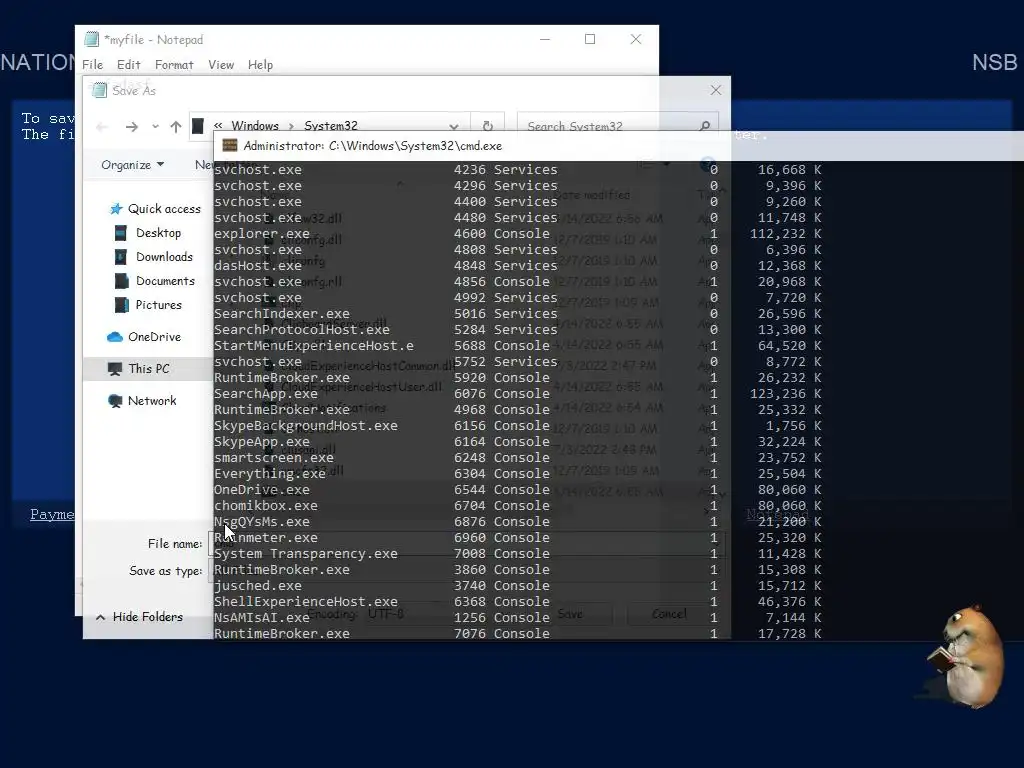Expand recent locations dropdown in Save As
Screen dimensions: 1024x768
[155, 127]
